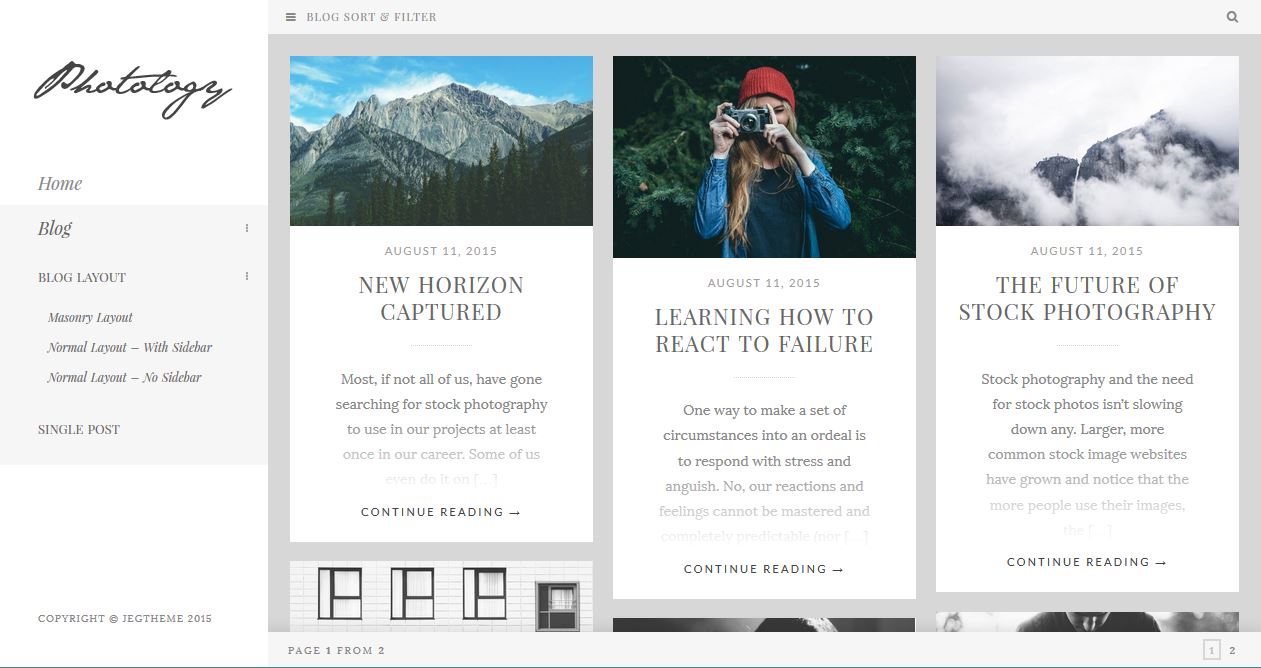
Task: Continue reading Future of Stock Photography
Action: 1087,563
